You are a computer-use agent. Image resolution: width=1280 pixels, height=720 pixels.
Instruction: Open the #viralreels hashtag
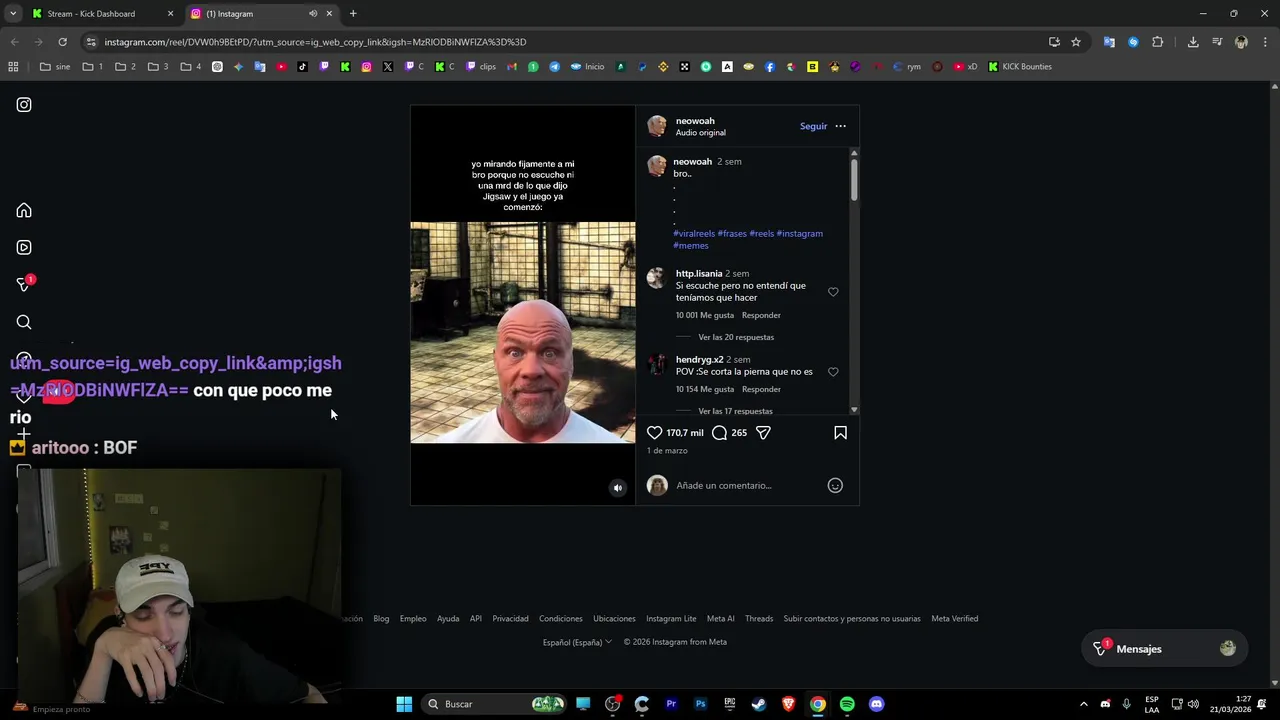[x=694, y=234]
